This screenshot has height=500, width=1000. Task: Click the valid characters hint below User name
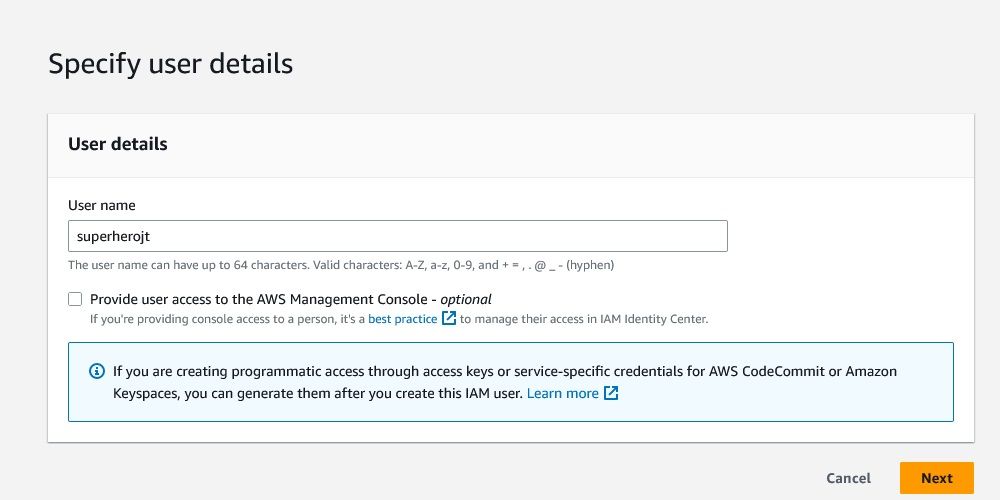340,265
